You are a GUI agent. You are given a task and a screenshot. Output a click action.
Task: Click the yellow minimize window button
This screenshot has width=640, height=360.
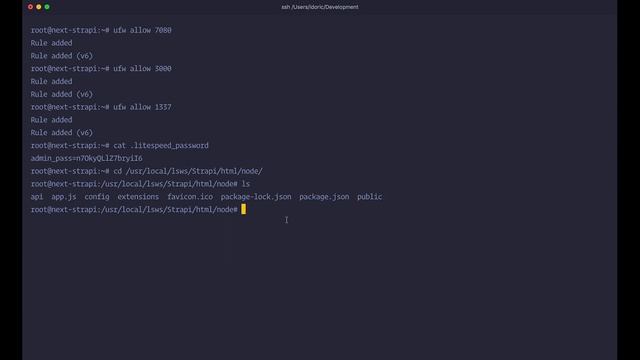[39, 7]
